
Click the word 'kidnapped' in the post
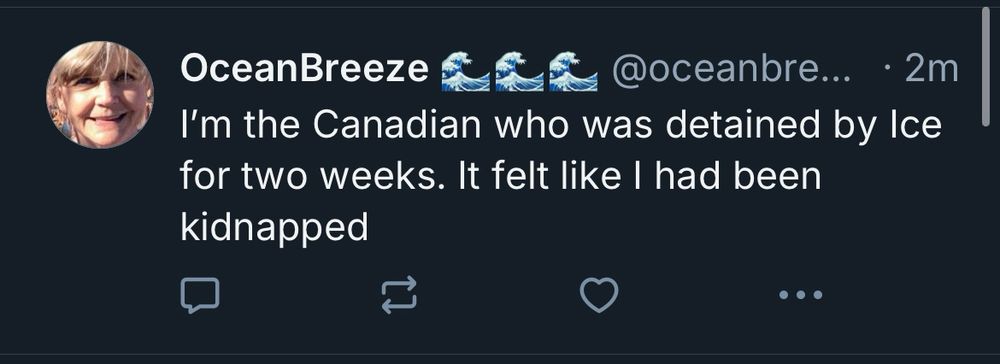(274, 229)
